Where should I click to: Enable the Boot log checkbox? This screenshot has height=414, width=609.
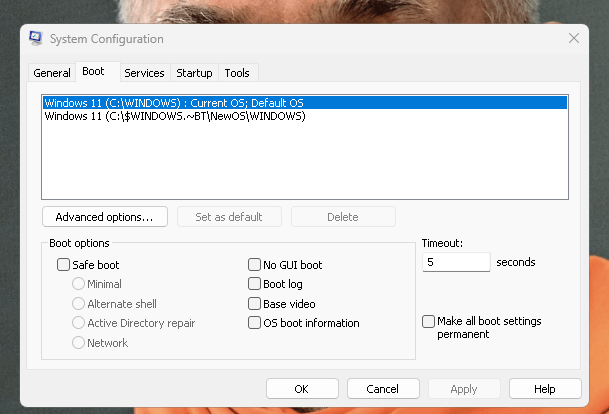254,284
